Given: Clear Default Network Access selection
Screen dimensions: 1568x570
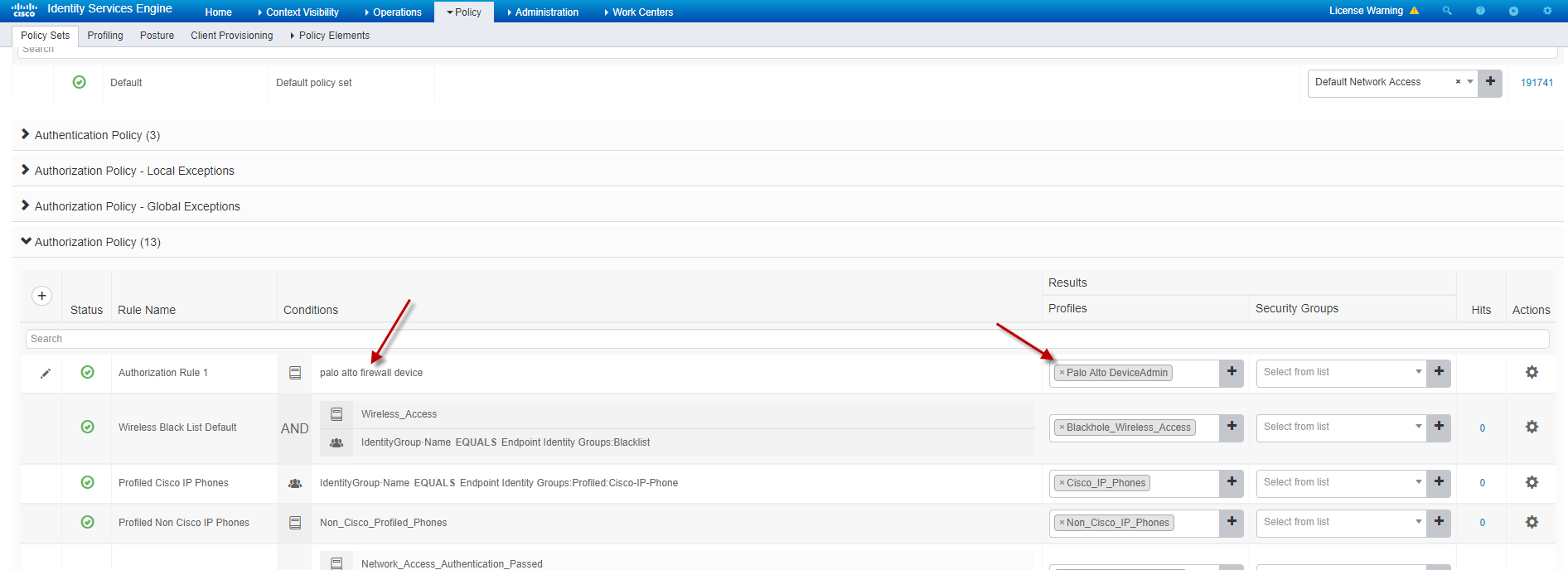Looking at the screenshot, I should tap(1458, 82).
